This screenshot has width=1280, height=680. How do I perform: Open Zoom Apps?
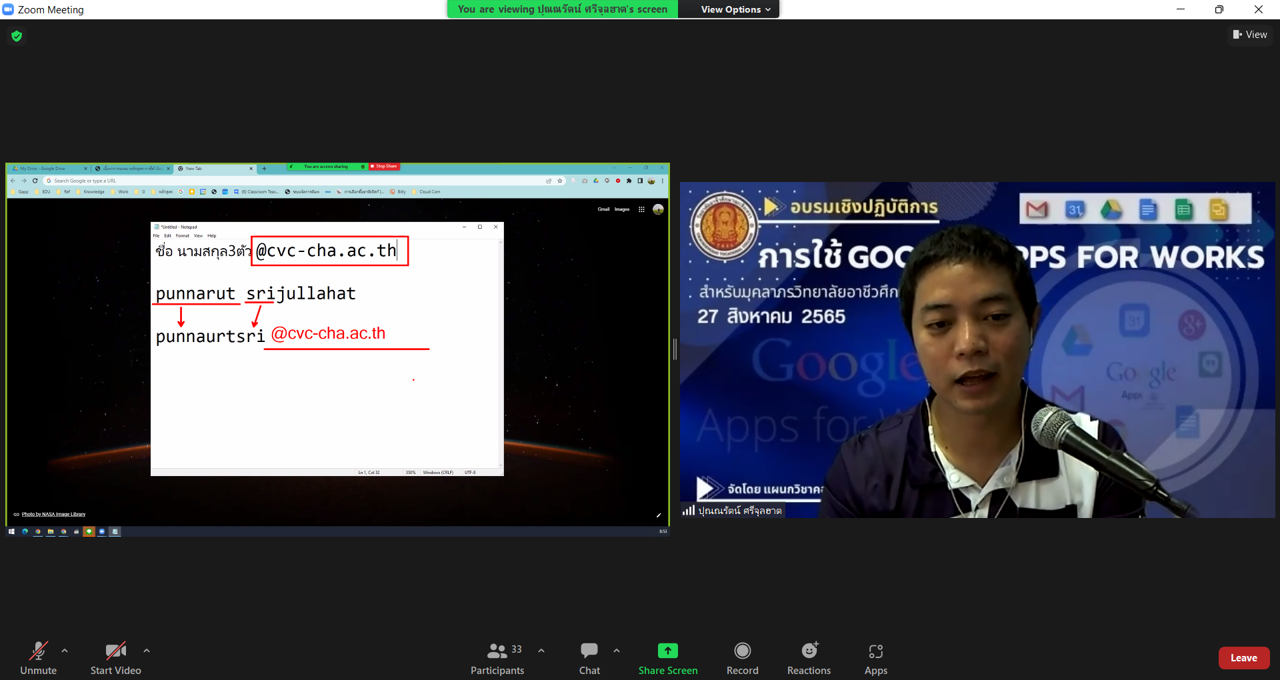click(876, 658)
